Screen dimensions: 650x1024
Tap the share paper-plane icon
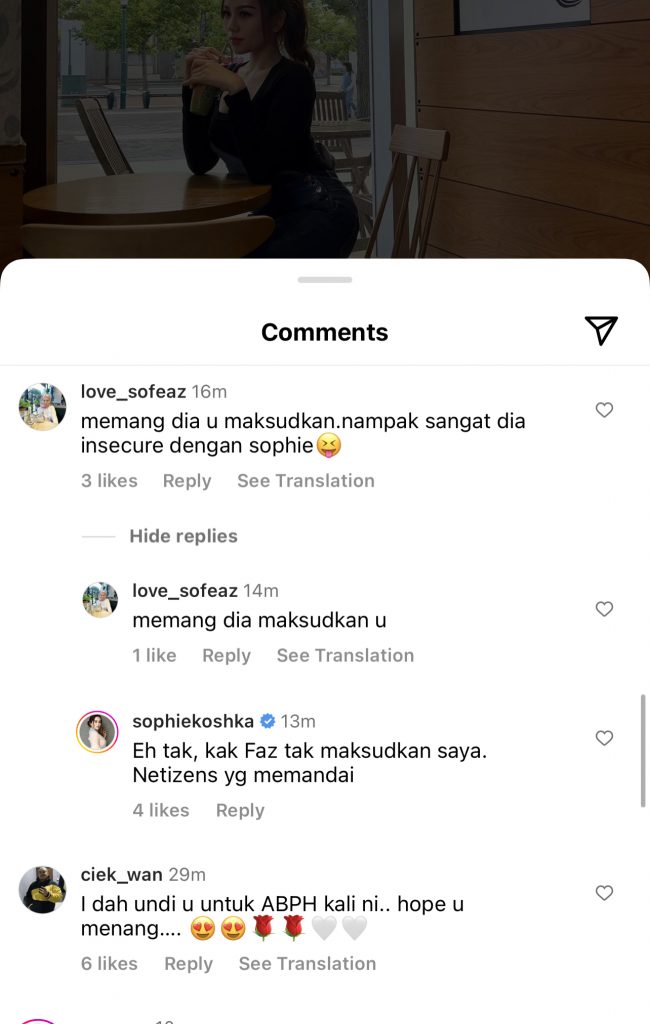tap(601, 330)
